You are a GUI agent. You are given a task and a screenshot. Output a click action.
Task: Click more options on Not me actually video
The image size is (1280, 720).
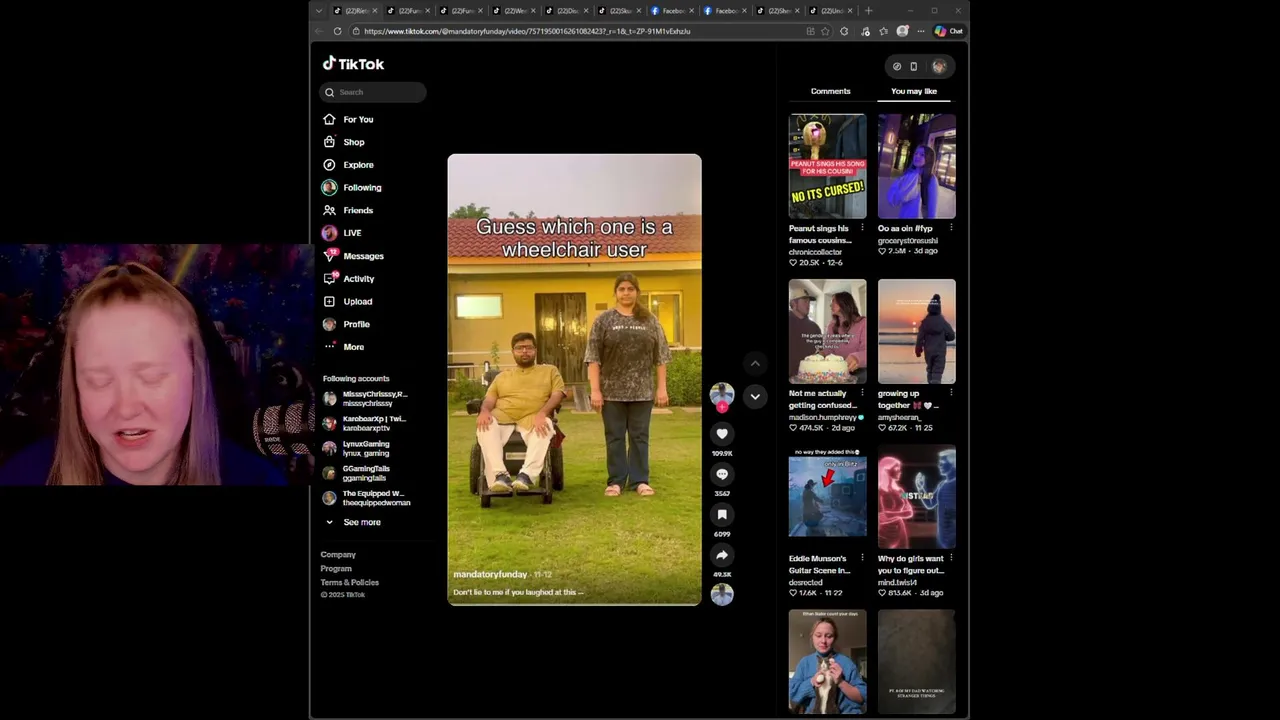862,393
